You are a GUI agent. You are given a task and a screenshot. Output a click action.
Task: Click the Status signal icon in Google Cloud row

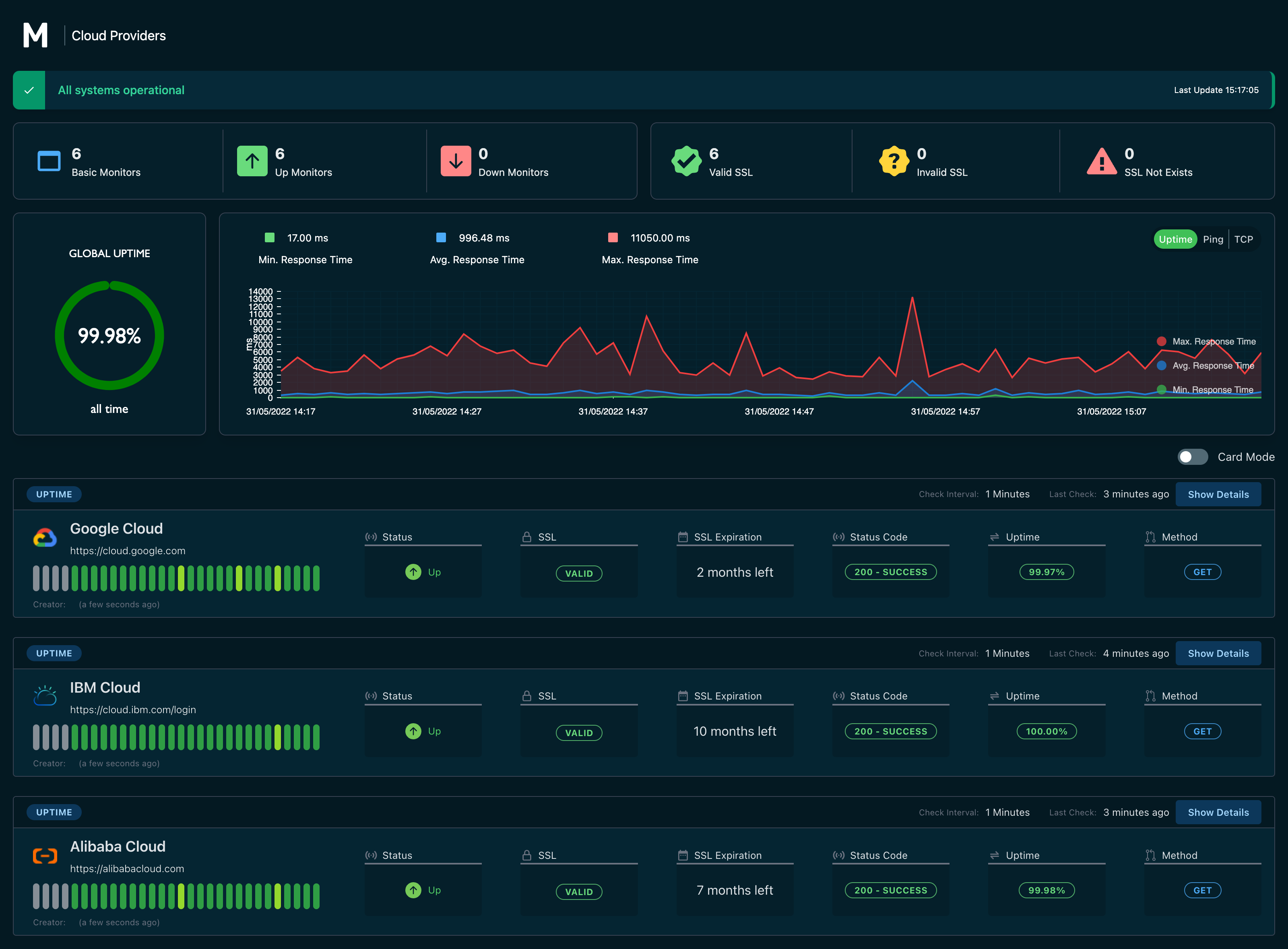click(x=371, y=537)
